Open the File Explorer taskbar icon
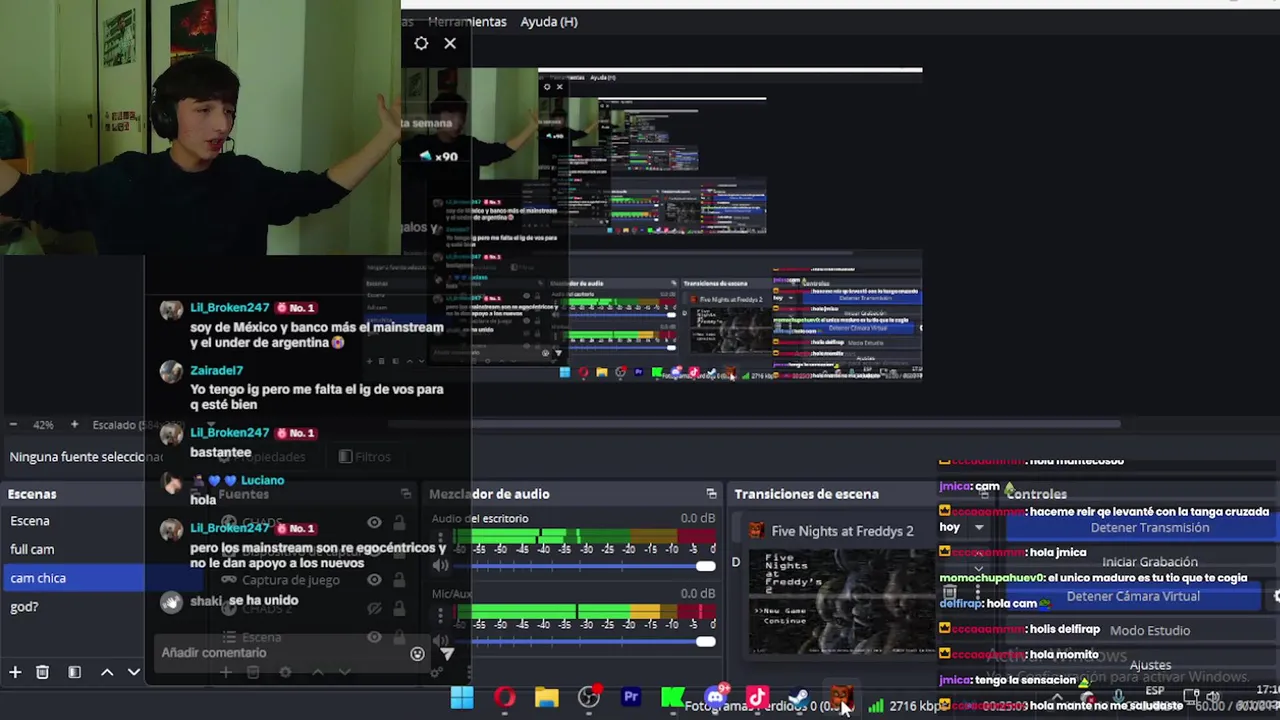The height and width of the screenshot is (720, 1280). tap(546, 697)
